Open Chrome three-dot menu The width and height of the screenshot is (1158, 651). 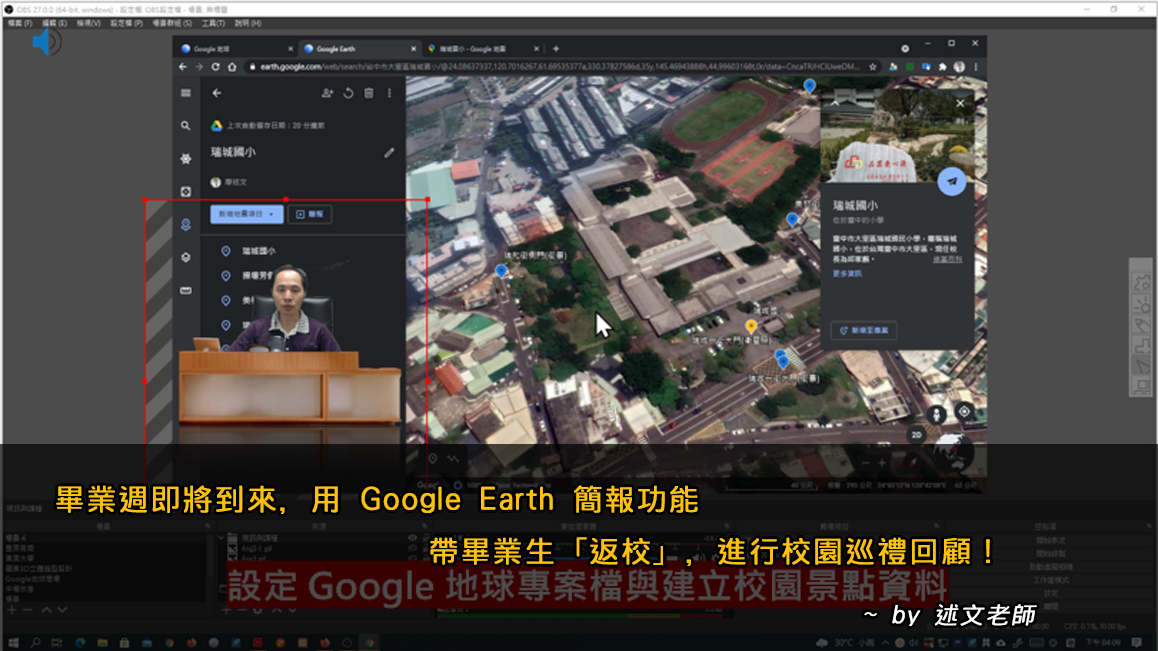(976, 67)
